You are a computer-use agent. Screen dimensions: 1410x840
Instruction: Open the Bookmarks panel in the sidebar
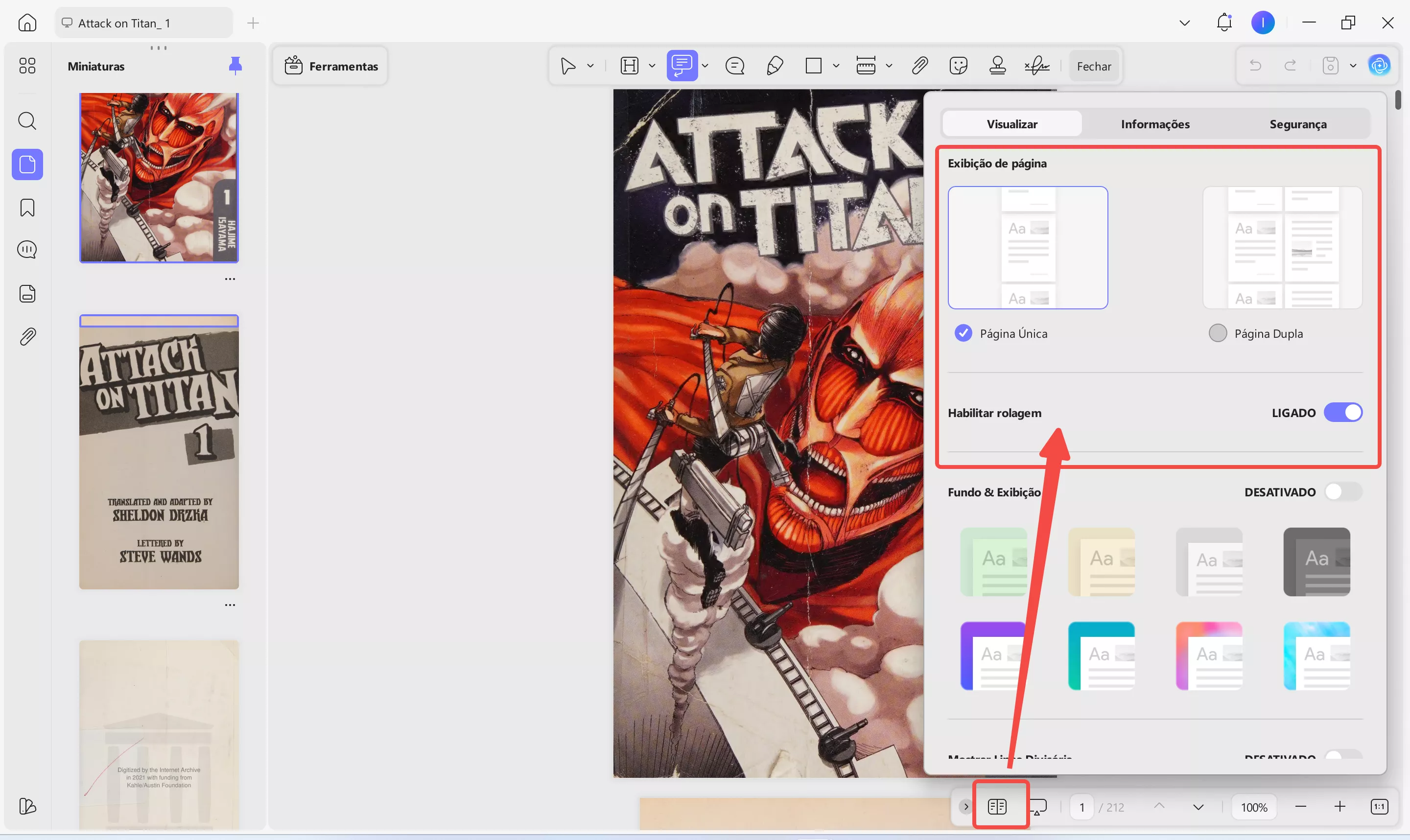click(x=26, y=207)
